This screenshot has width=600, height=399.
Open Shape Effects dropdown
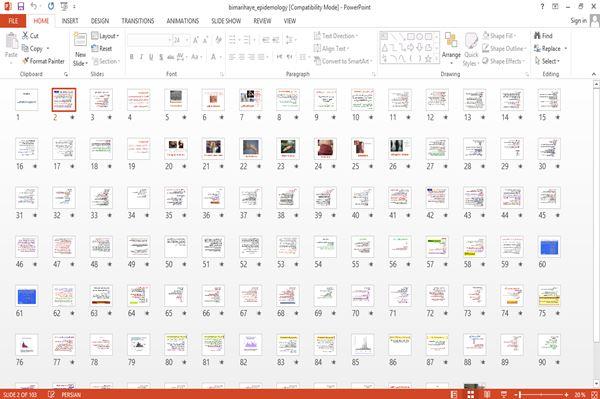504,61
